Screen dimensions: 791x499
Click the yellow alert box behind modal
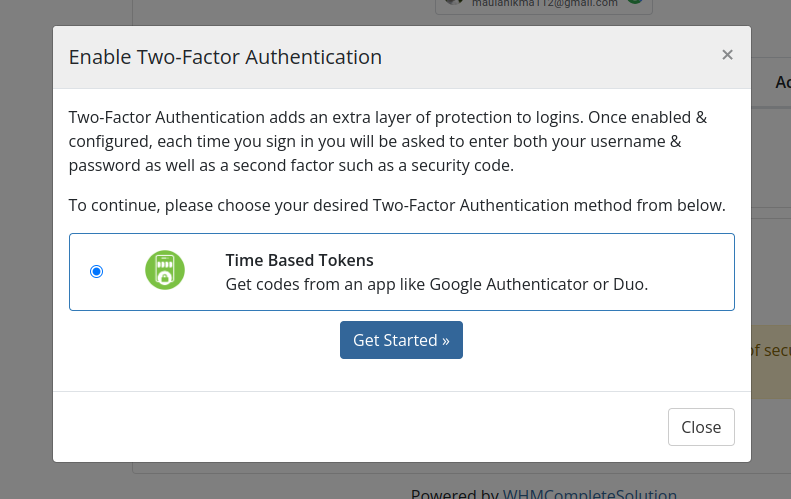tap(771, 362)
